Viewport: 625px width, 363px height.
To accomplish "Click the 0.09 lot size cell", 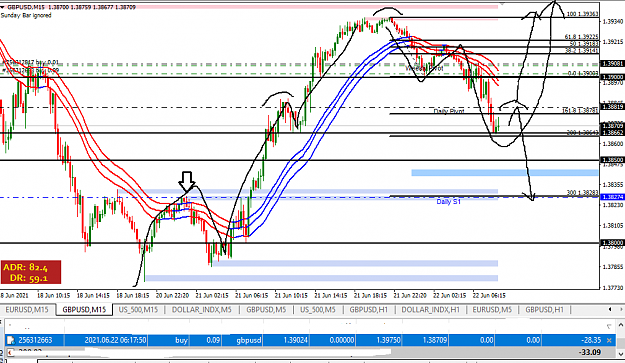I will tap(213, 340).
